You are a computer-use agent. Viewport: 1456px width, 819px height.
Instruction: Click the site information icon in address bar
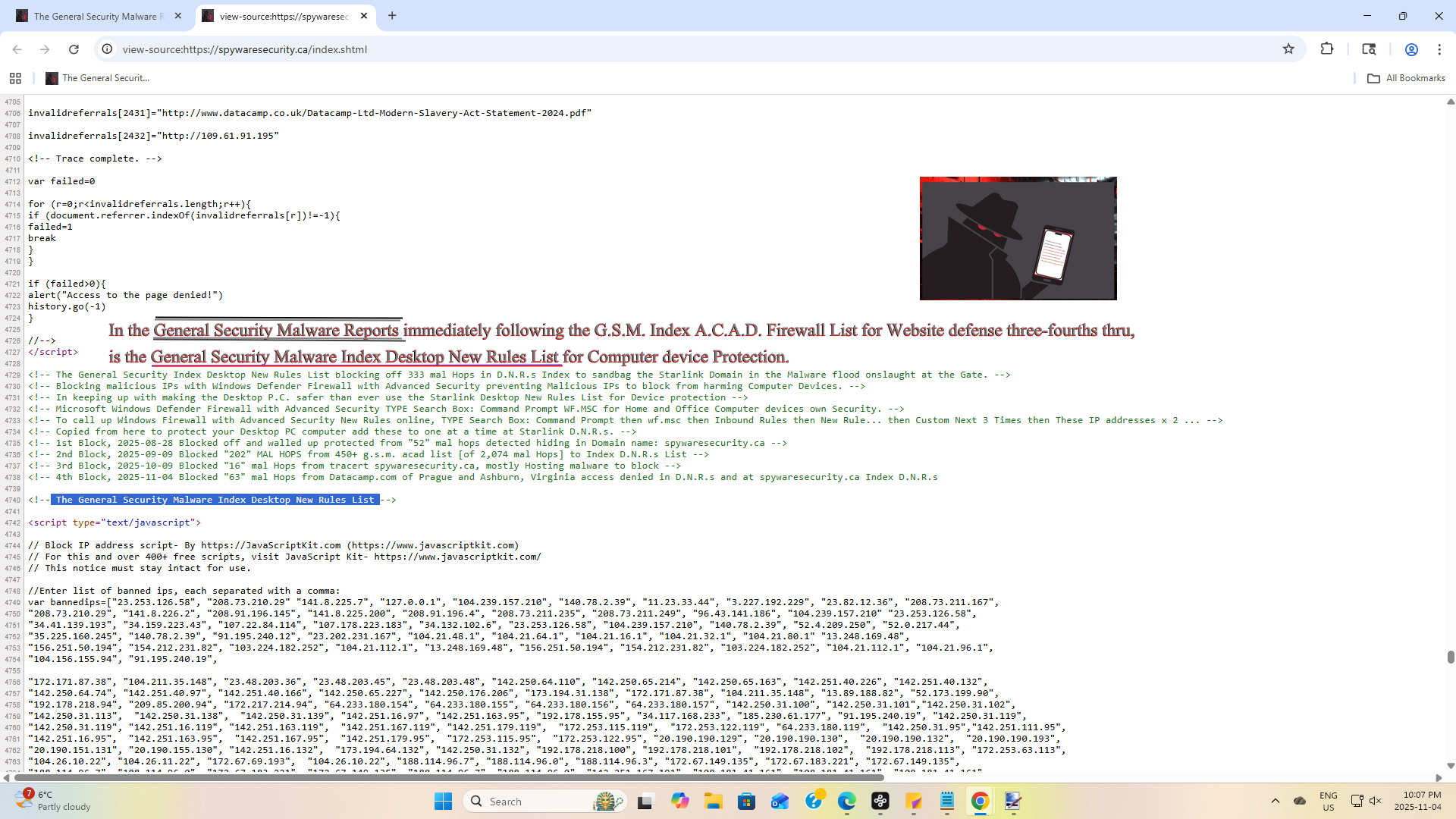(x=108, y=49)
